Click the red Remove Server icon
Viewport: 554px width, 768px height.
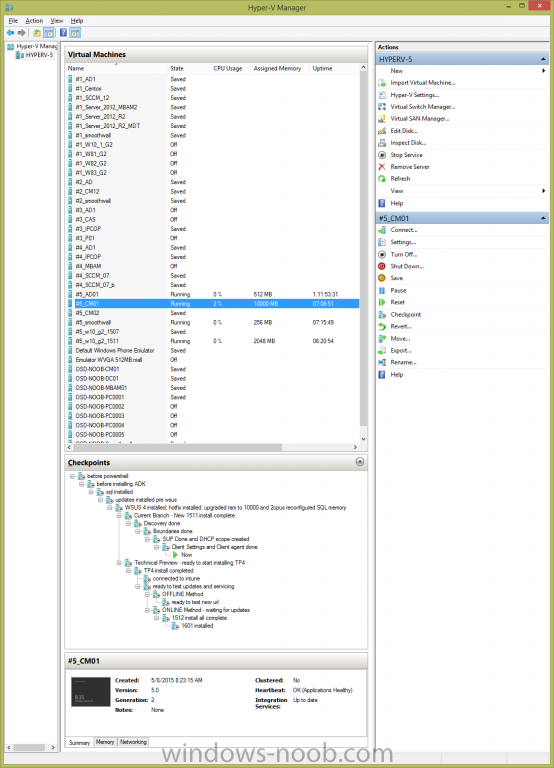click(382, 167)
